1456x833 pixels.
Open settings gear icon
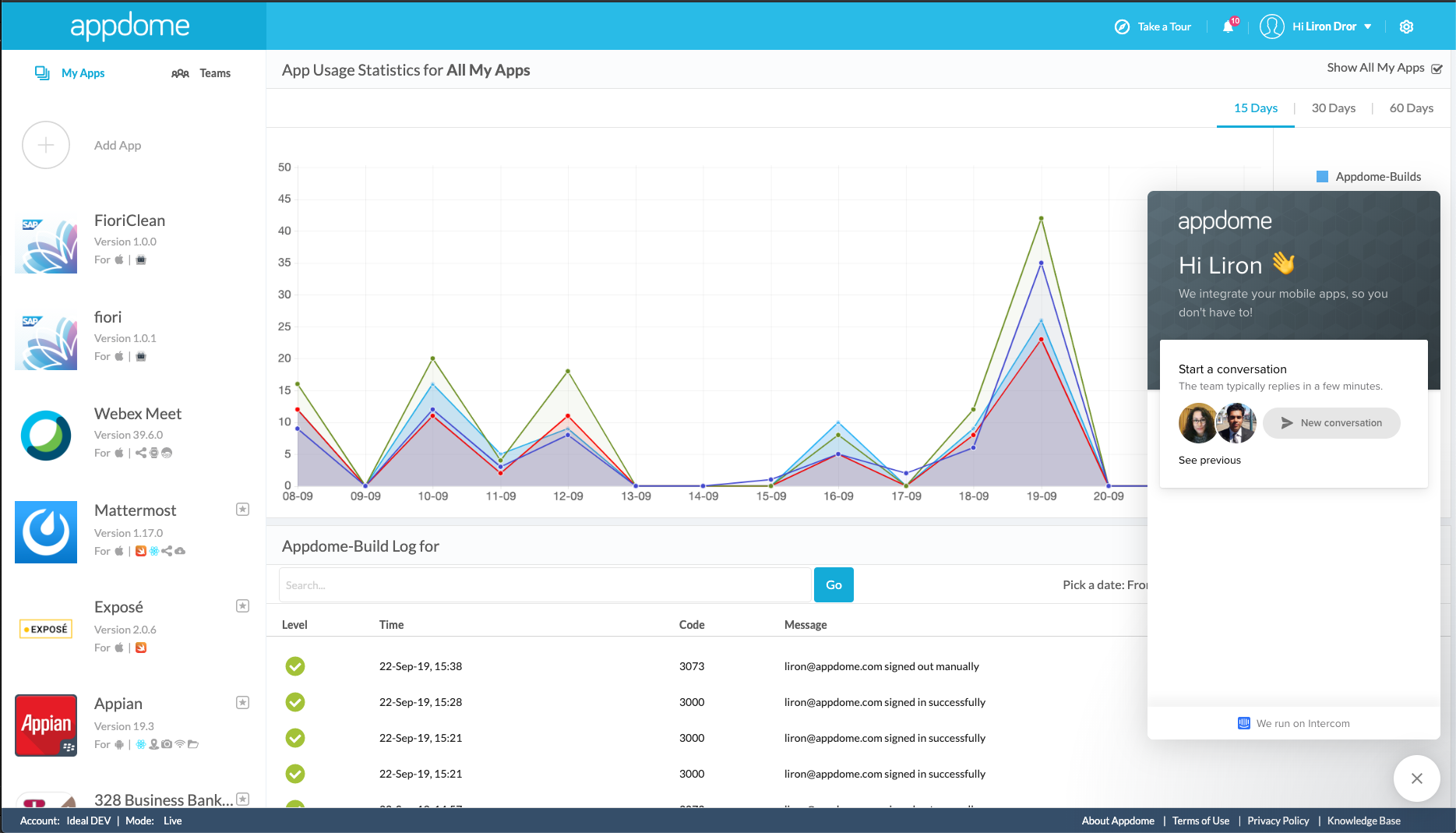pos(1406,26)
